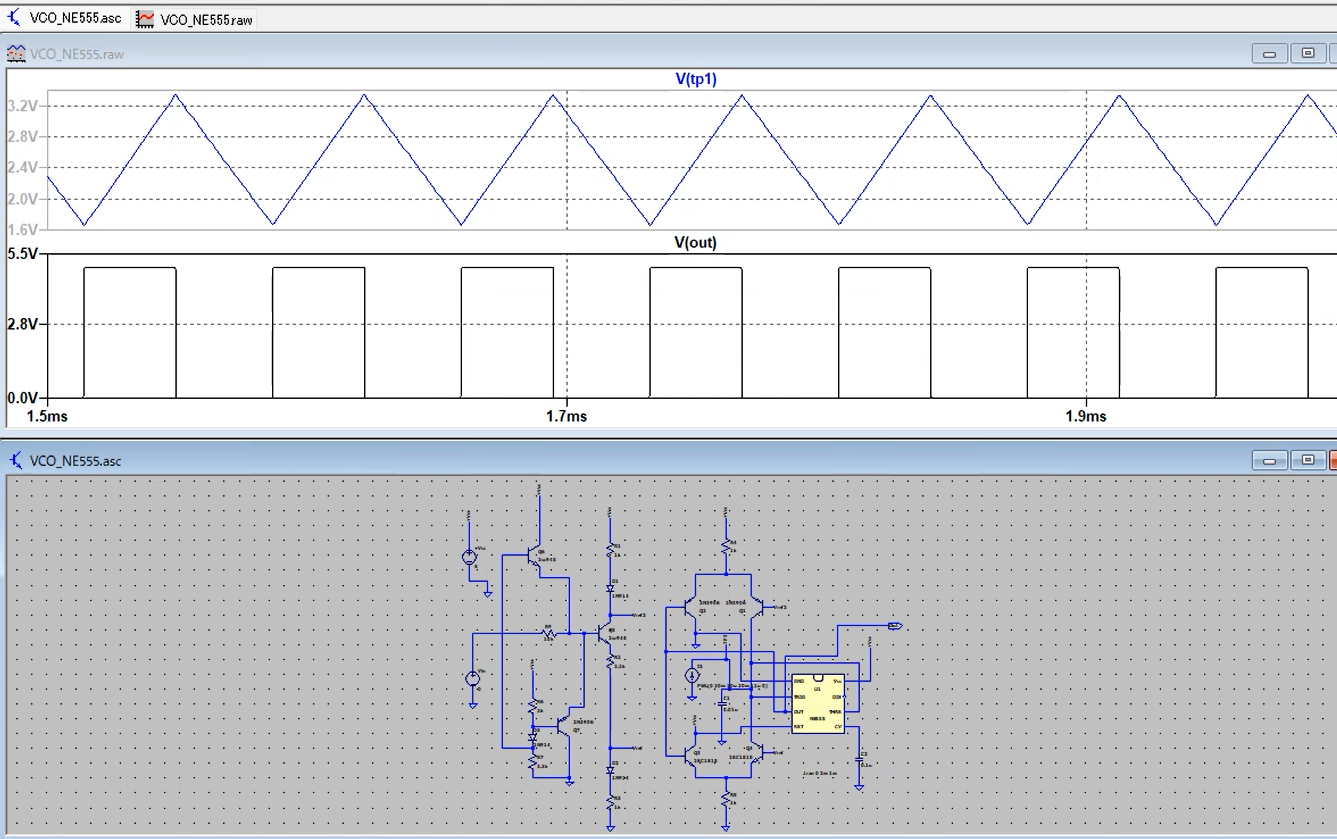
Task: Maximize the VCO_NE555.asc schematic window
Action: click(1307, 461)
